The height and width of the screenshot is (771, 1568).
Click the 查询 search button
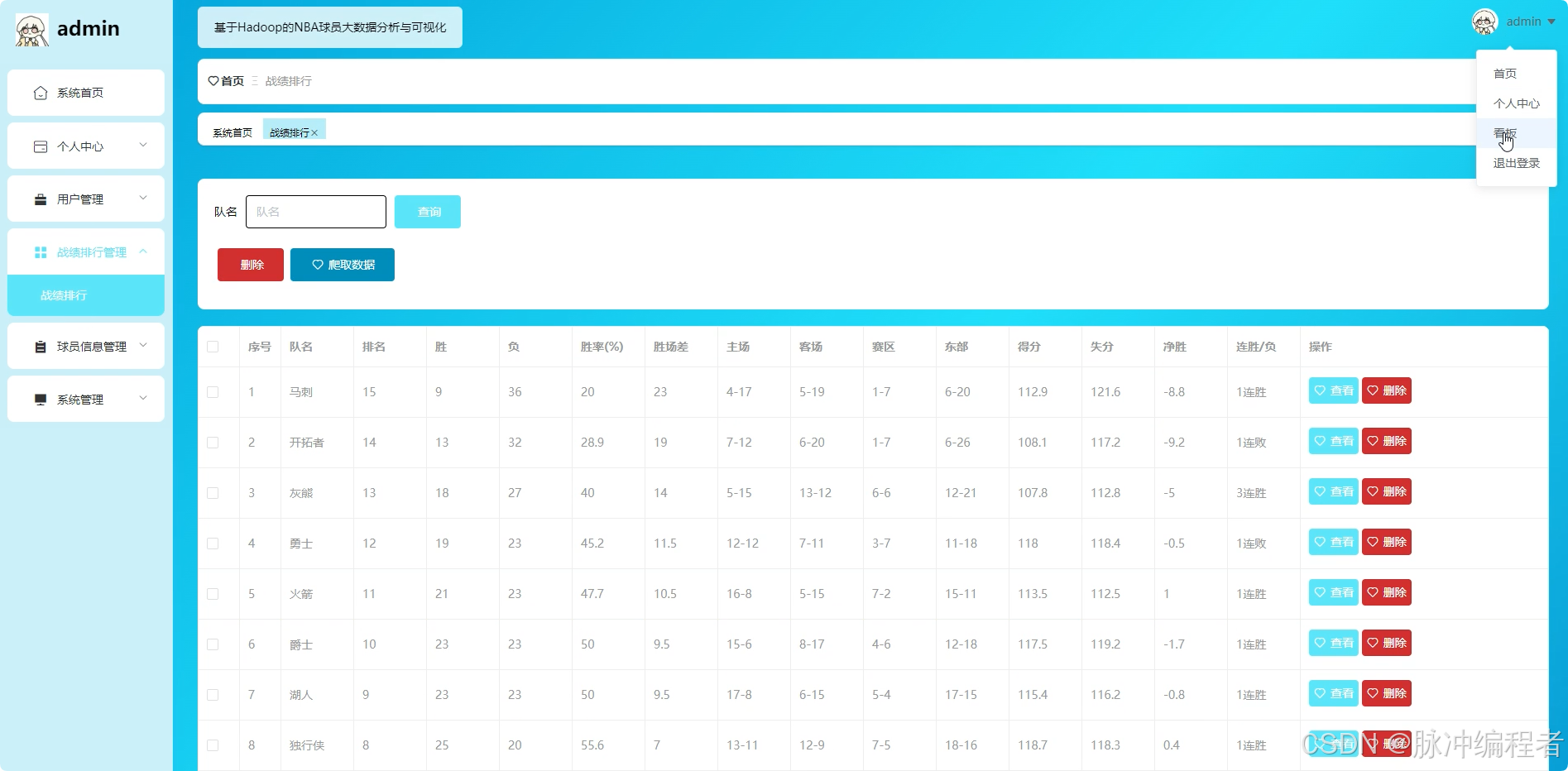tap(428, 212)
